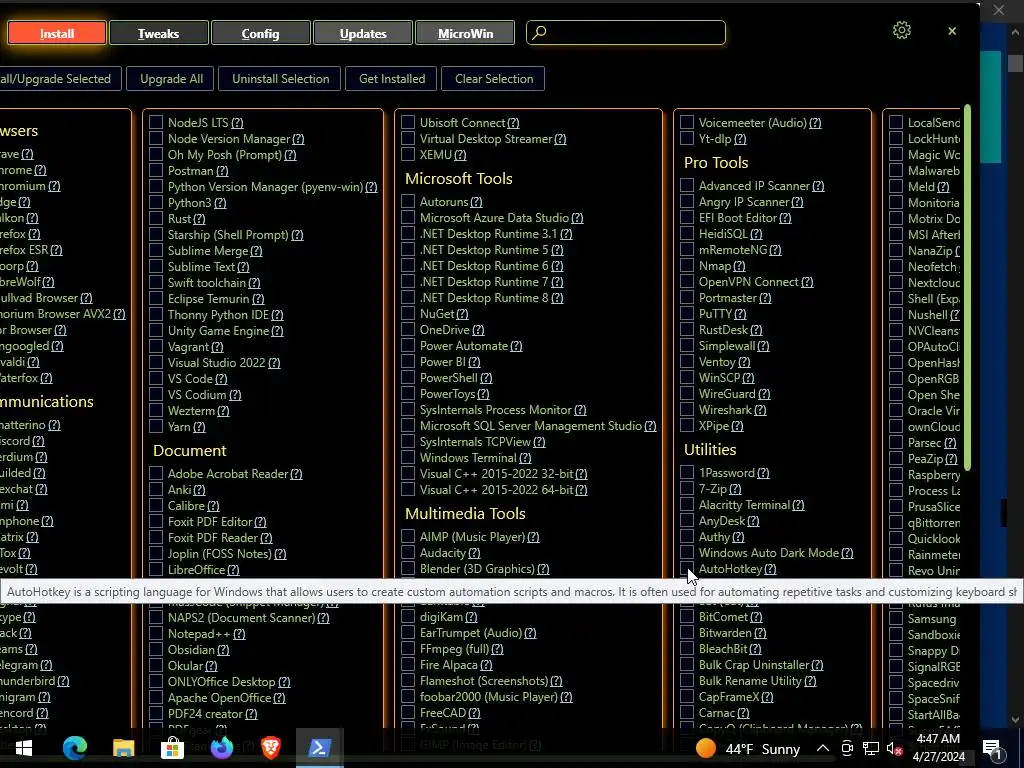The image size is (1024, 768).
Task: Click the HeidiSQL label
Action: coord(723,234)
